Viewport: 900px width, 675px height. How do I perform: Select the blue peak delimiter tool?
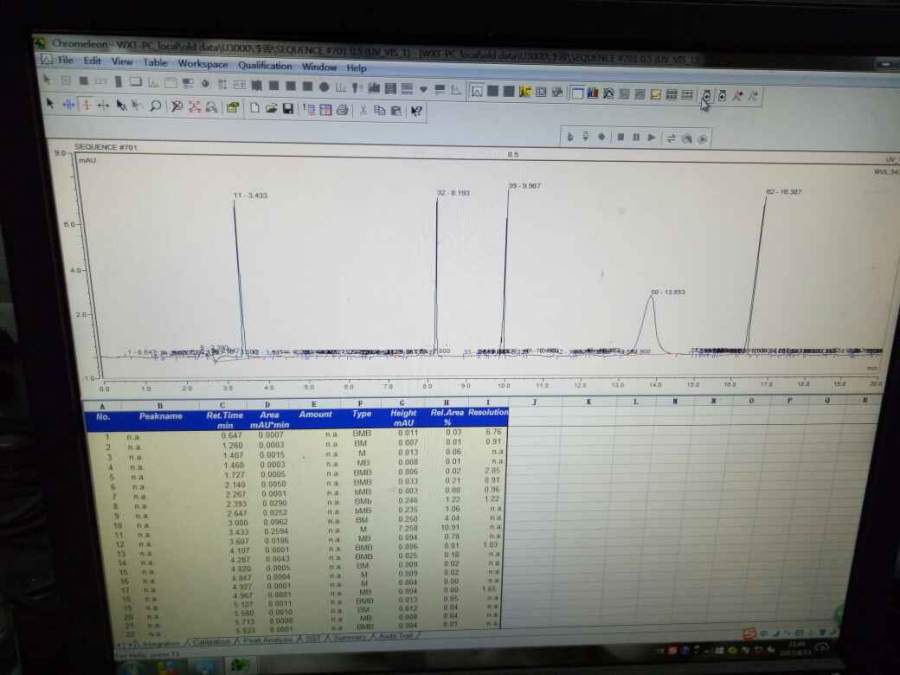click(69, 104)
